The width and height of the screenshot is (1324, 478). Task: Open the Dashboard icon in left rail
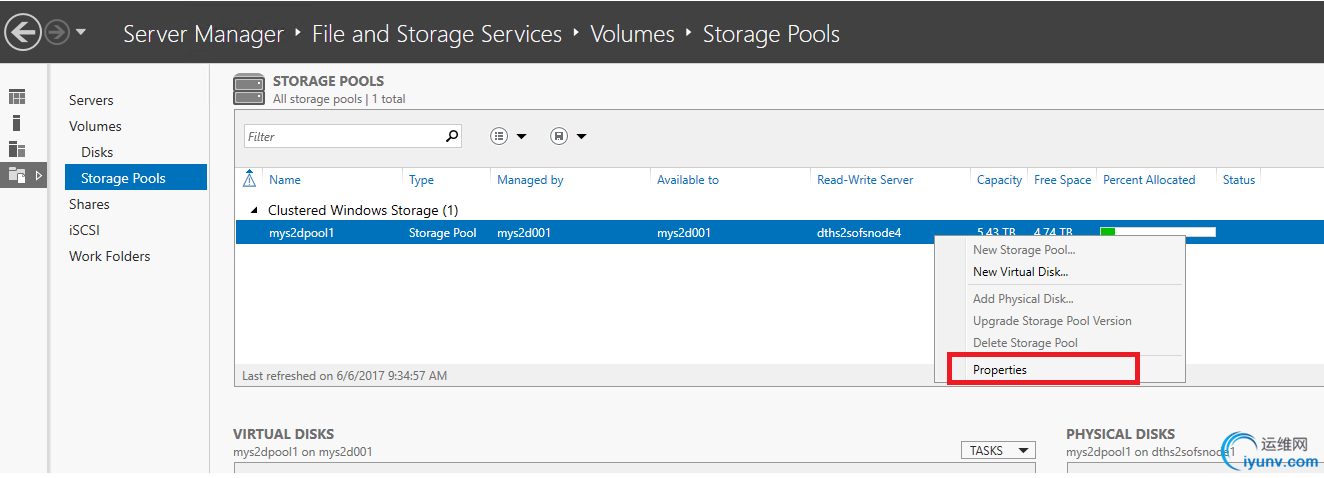[17, 97]
